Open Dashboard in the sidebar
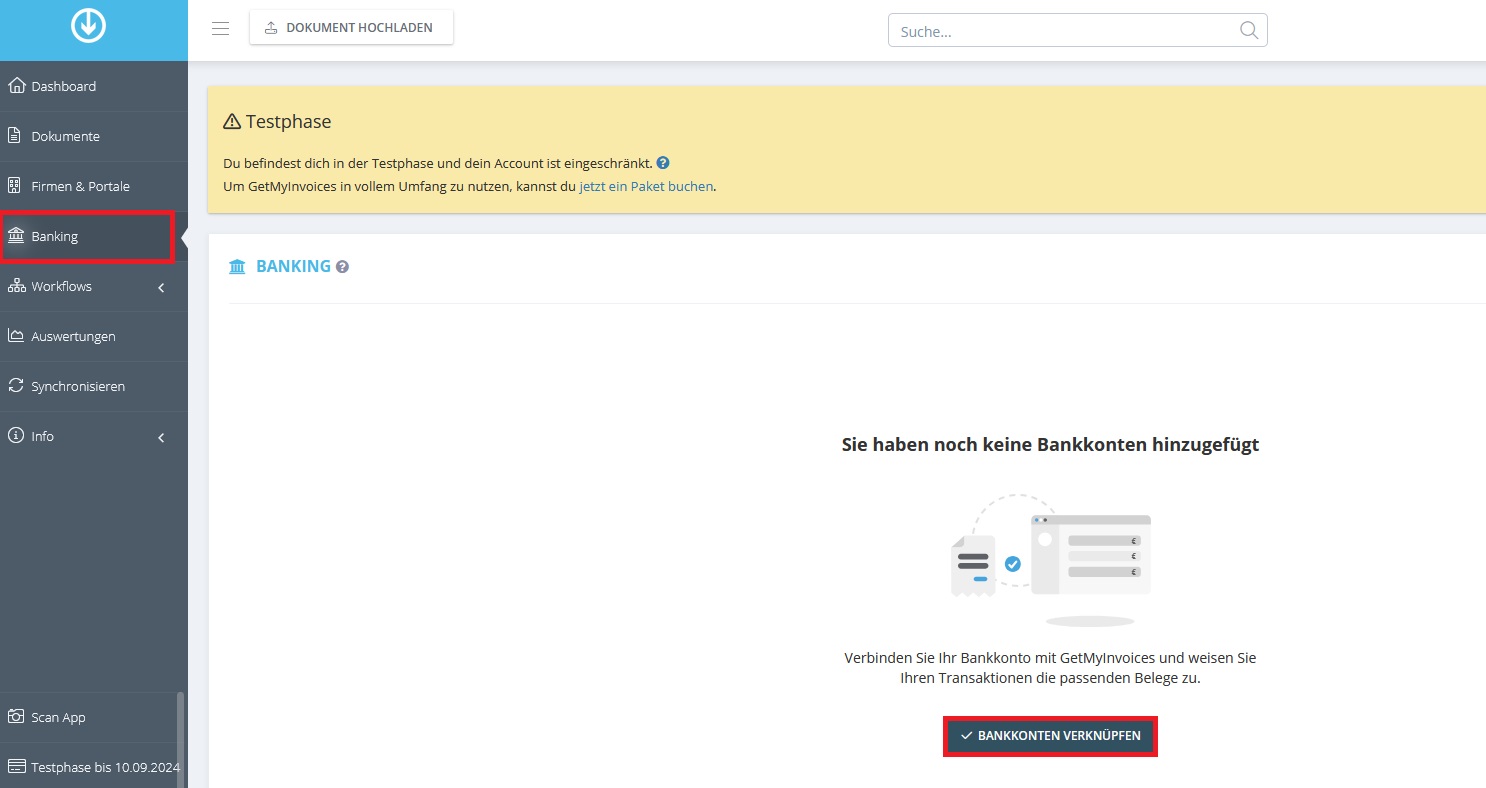 [x=94, y=86]
